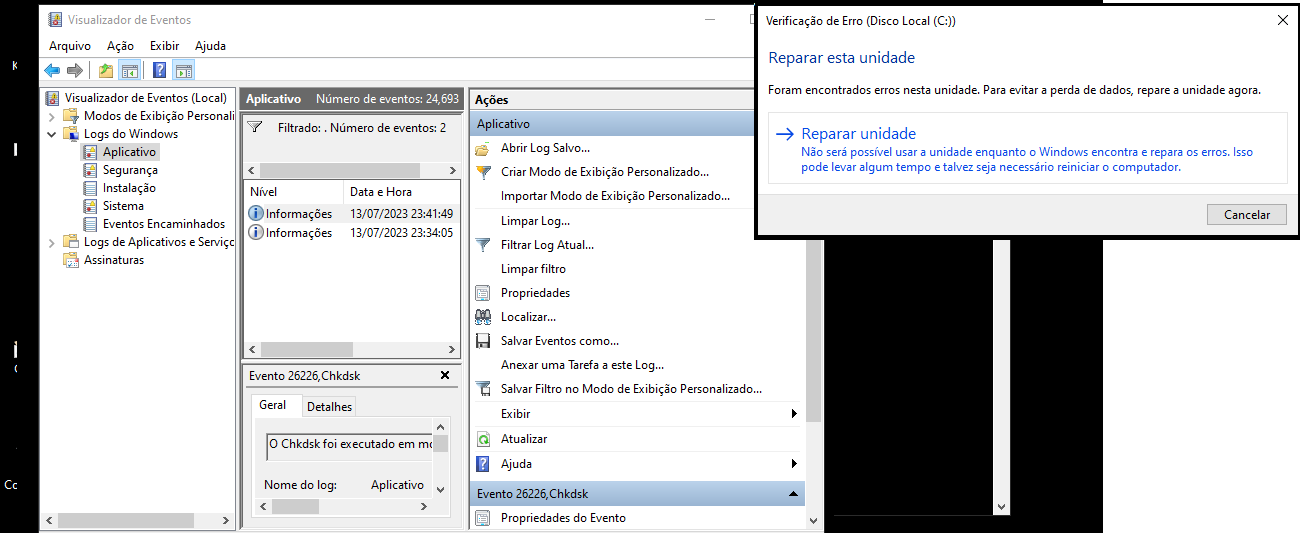This screenshot has width=1304, height=533.
Task: Expand the Modos de Exibição Personalizados node
Action: click(52, 116)
